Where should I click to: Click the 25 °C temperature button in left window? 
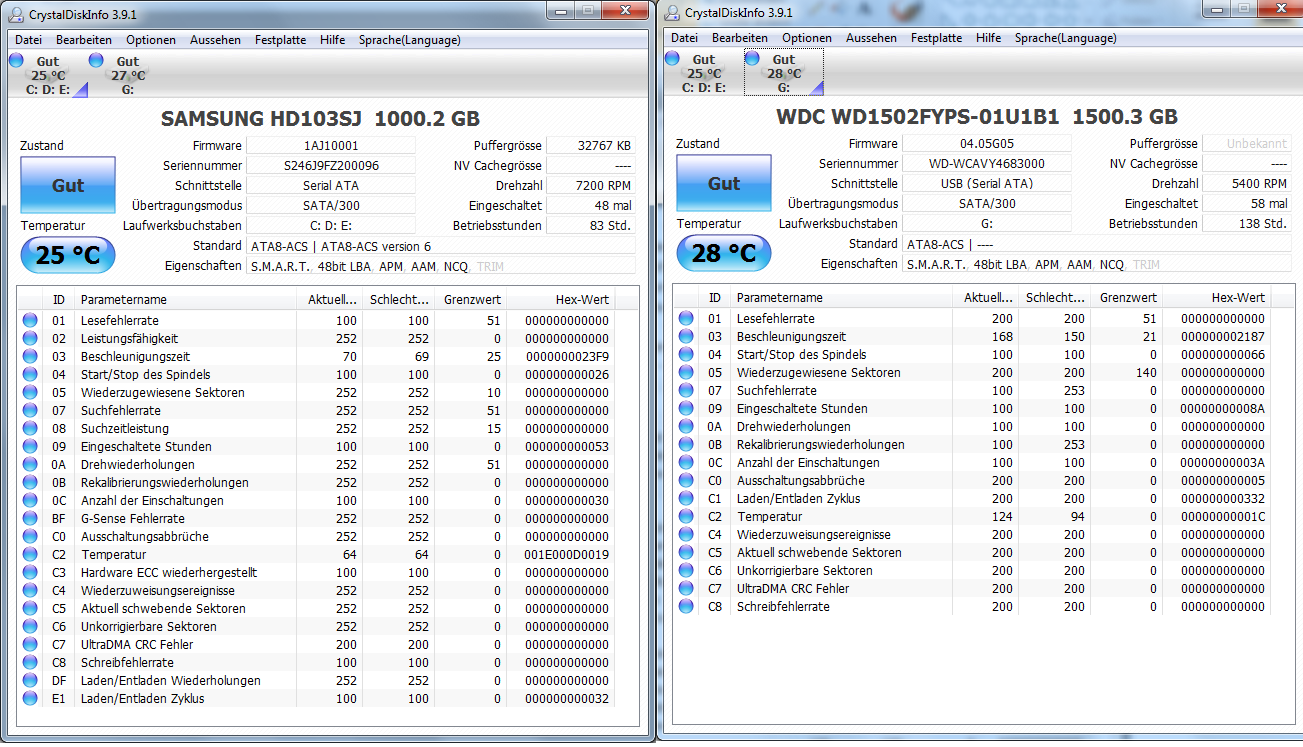(x=68, y=256)
